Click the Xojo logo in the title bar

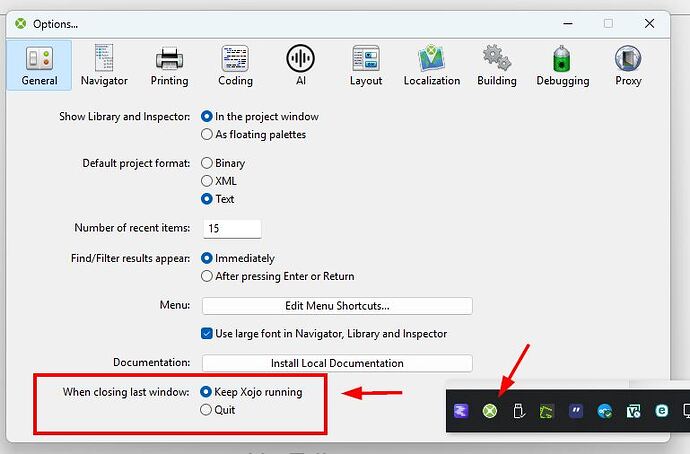20,23
